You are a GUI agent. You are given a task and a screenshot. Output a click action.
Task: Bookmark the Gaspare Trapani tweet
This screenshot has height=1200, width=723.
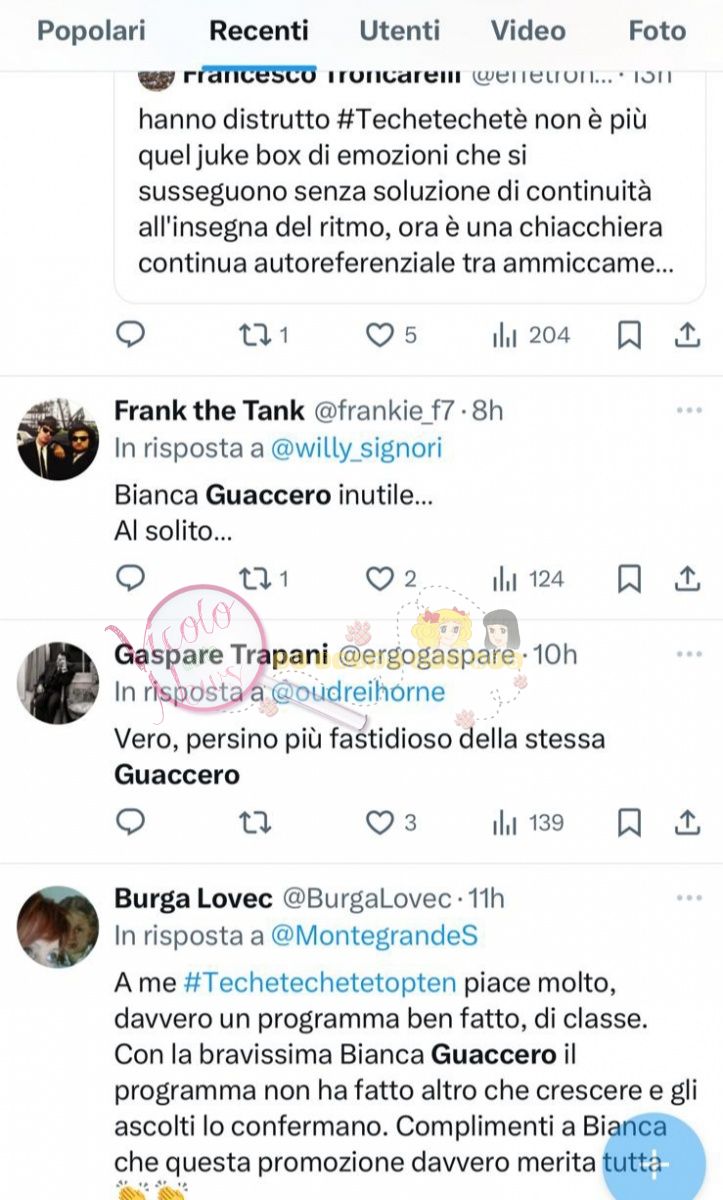pos(629,823)
